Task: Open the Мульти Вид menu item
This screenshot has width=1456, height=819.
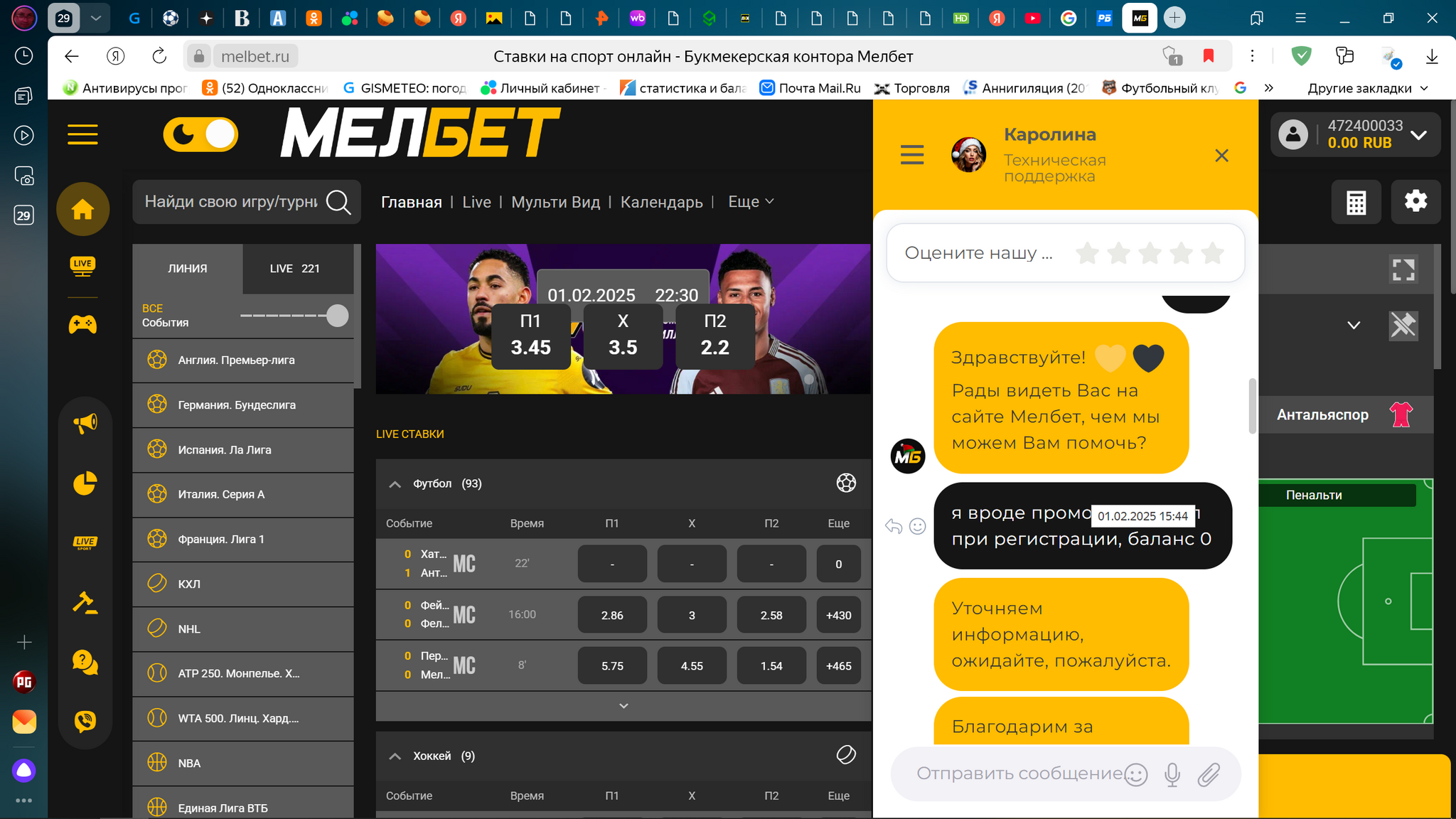Action: (555, 203)
